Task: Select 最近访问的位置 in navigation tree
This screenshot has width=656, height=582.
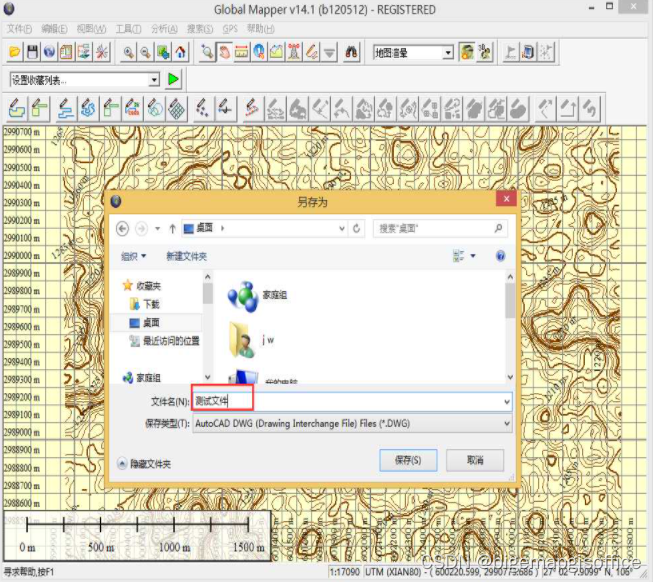Action: pos(164,341)
